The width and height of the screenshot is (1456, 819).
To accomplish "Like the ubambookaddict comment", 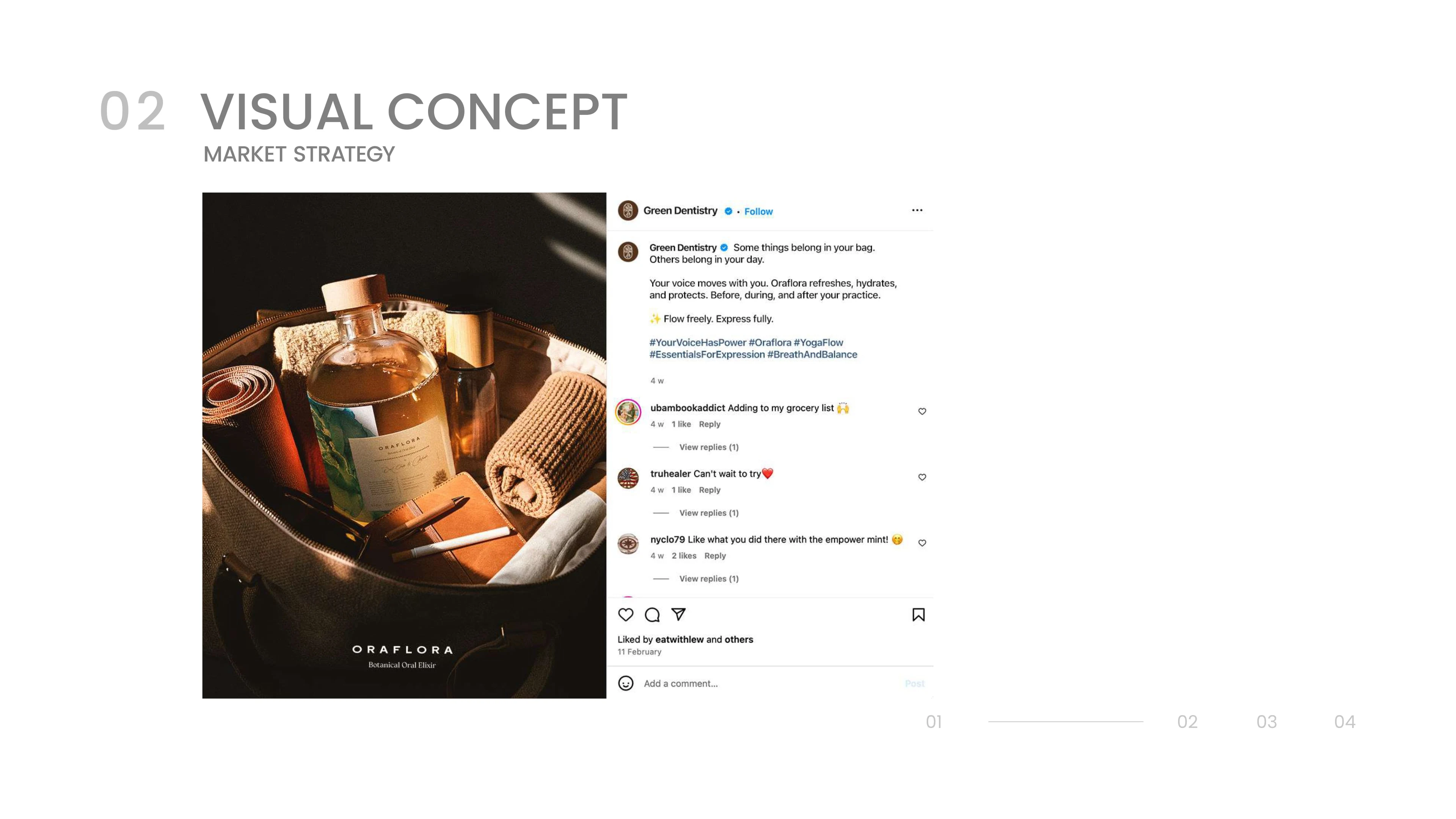I will pos(922,411).
